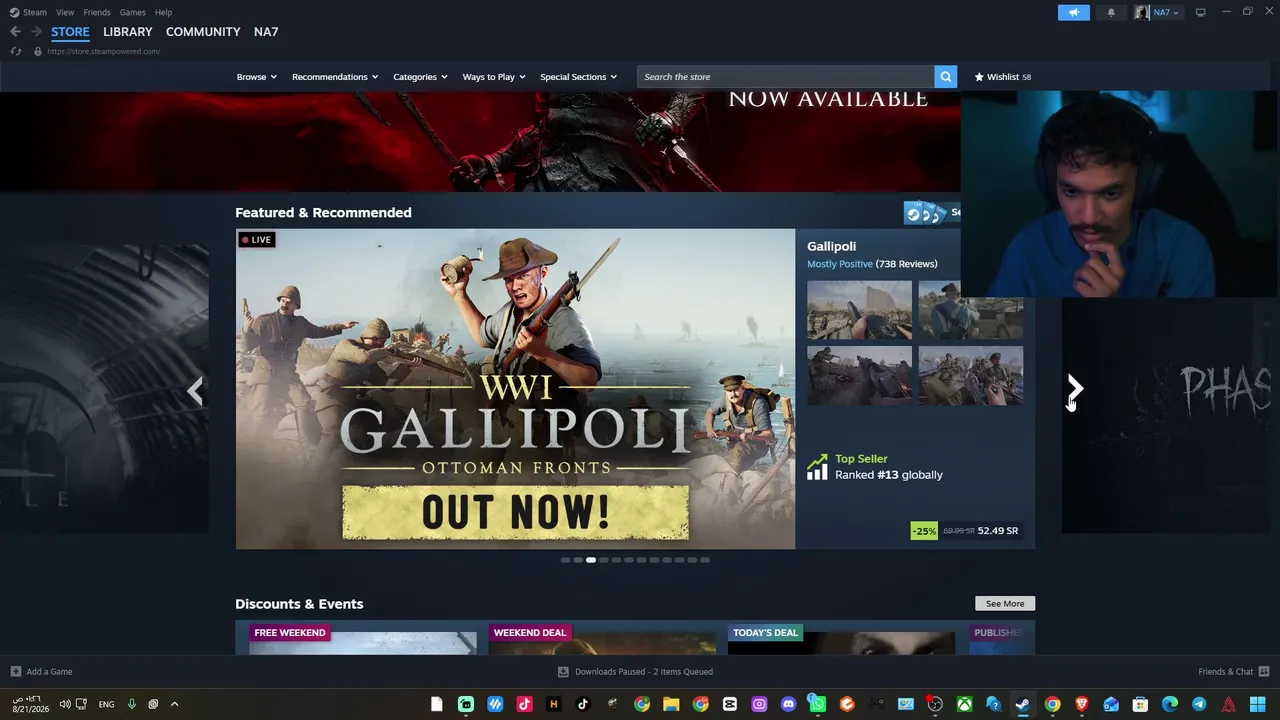Open Discord from the taskbar
Image resolution: width=1280 pixels, height=720 pixels.
tap(788, 704)
